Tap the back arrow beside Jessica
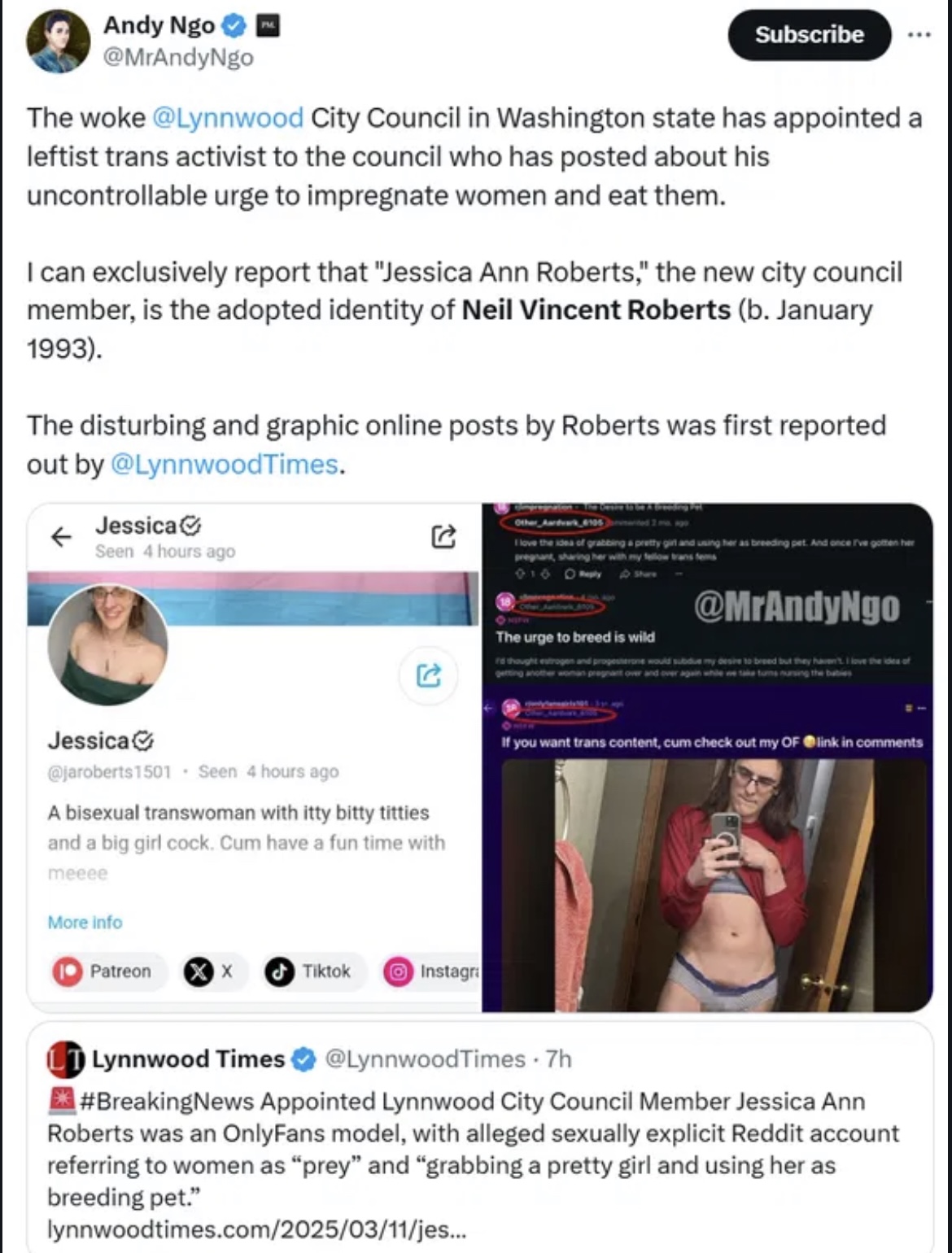 61,536
